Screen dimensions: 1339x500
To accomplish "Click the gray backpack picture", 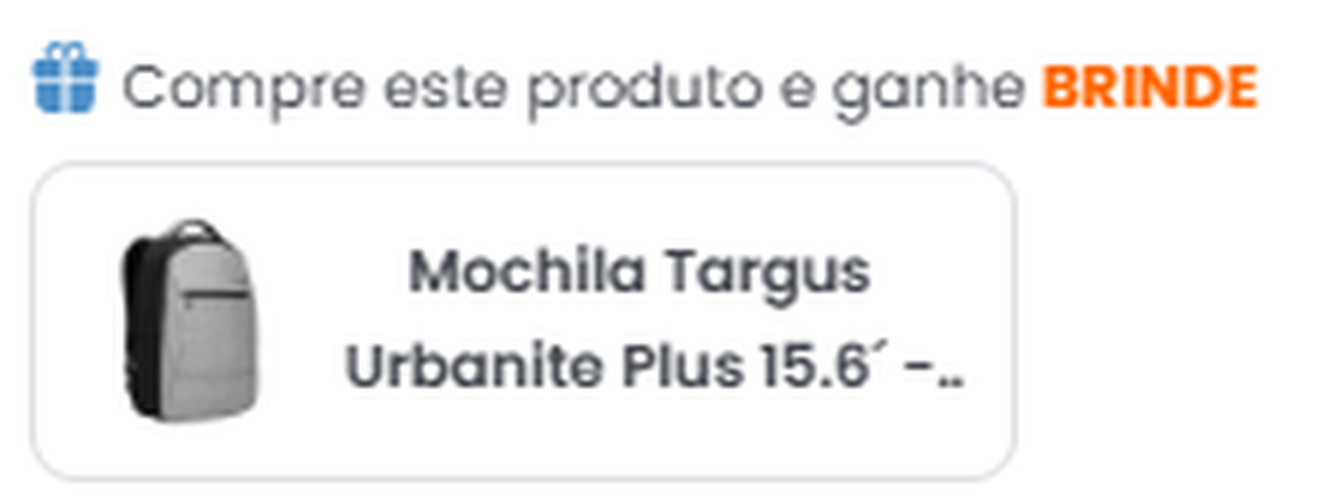I will point(191,319).
